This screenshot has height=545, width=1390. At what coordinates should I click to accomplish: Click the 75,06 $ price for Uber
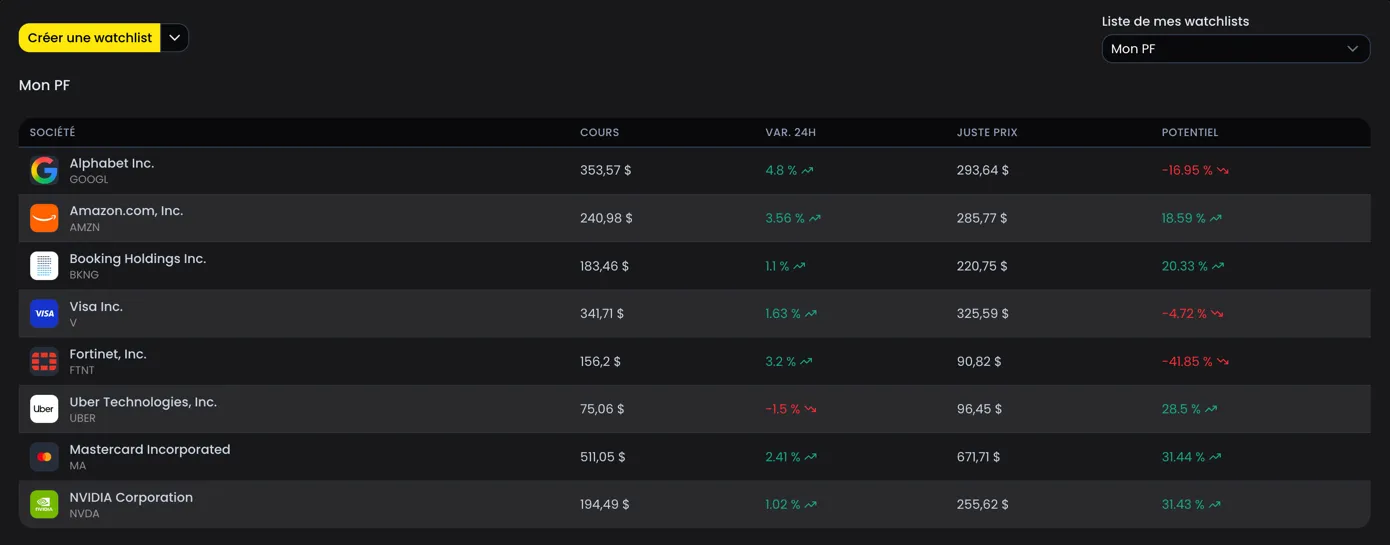(602, 409)
